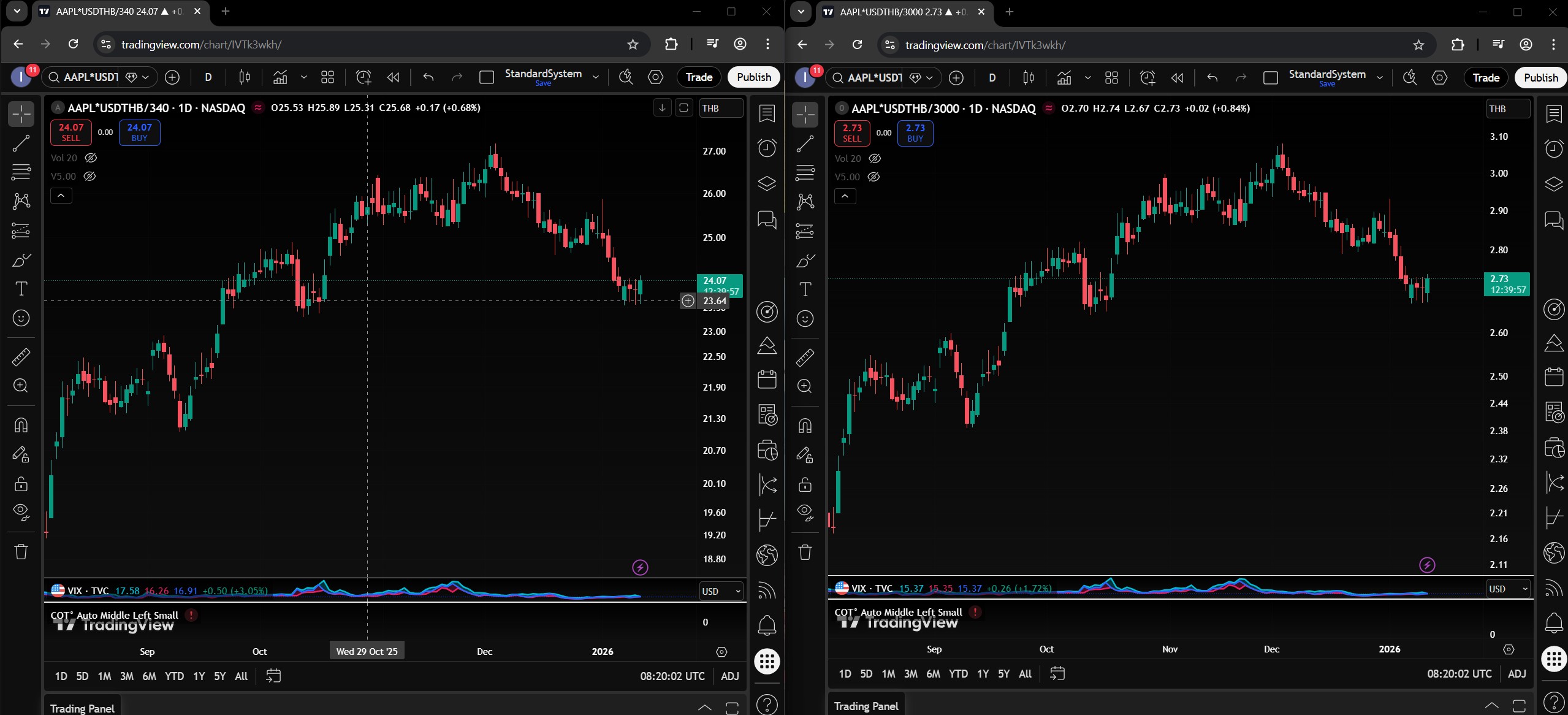This screenshot has width=1568, height=715.
Task: Toggle ADJ adjustment in left chart footer
Action: (729, 676)
